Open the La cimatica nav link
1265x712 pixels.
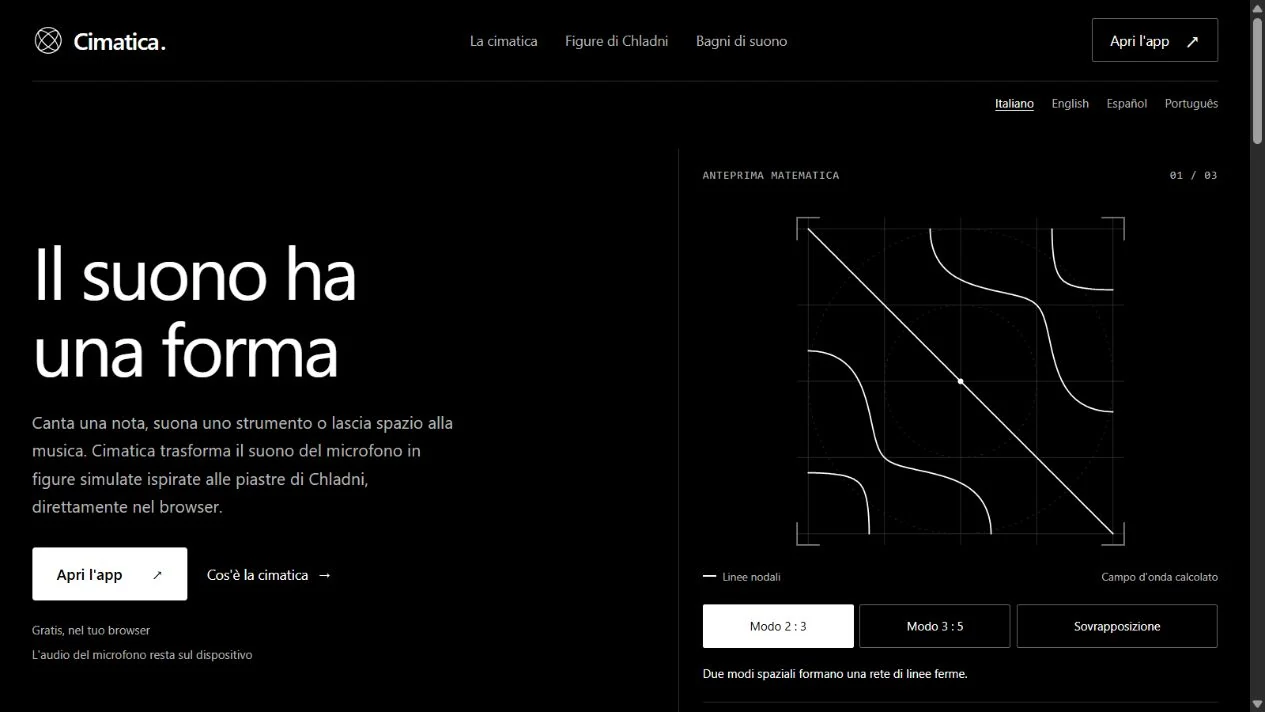point(504,41)
